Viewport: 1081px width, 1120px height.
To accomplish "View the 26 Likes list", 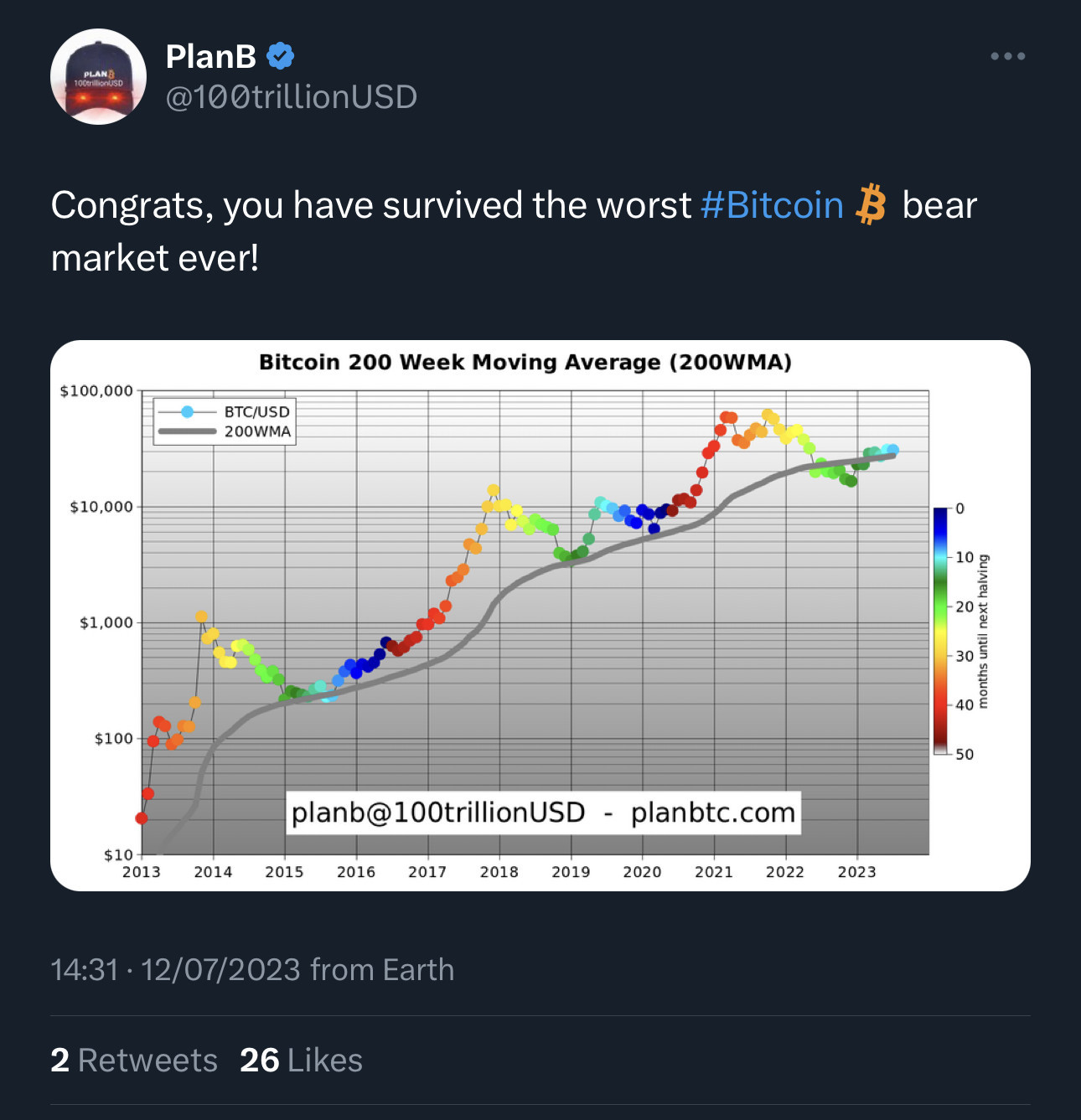I will coord(301,1061).
